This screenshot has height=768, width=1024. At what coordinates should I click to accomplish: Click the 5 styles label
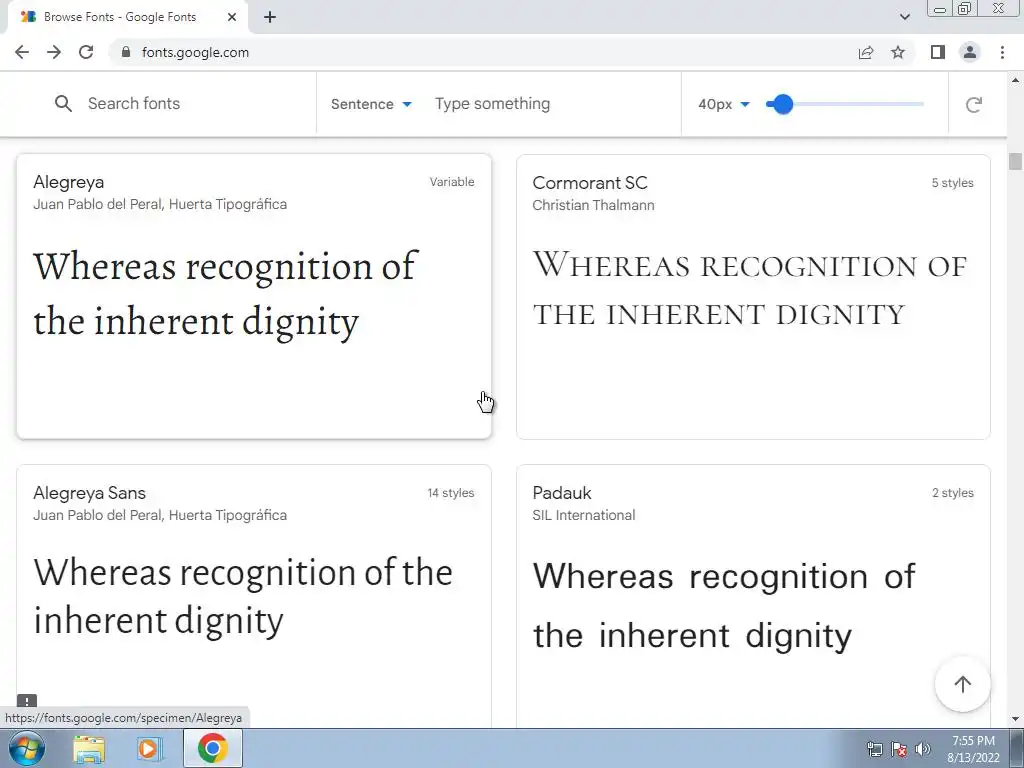952,183
